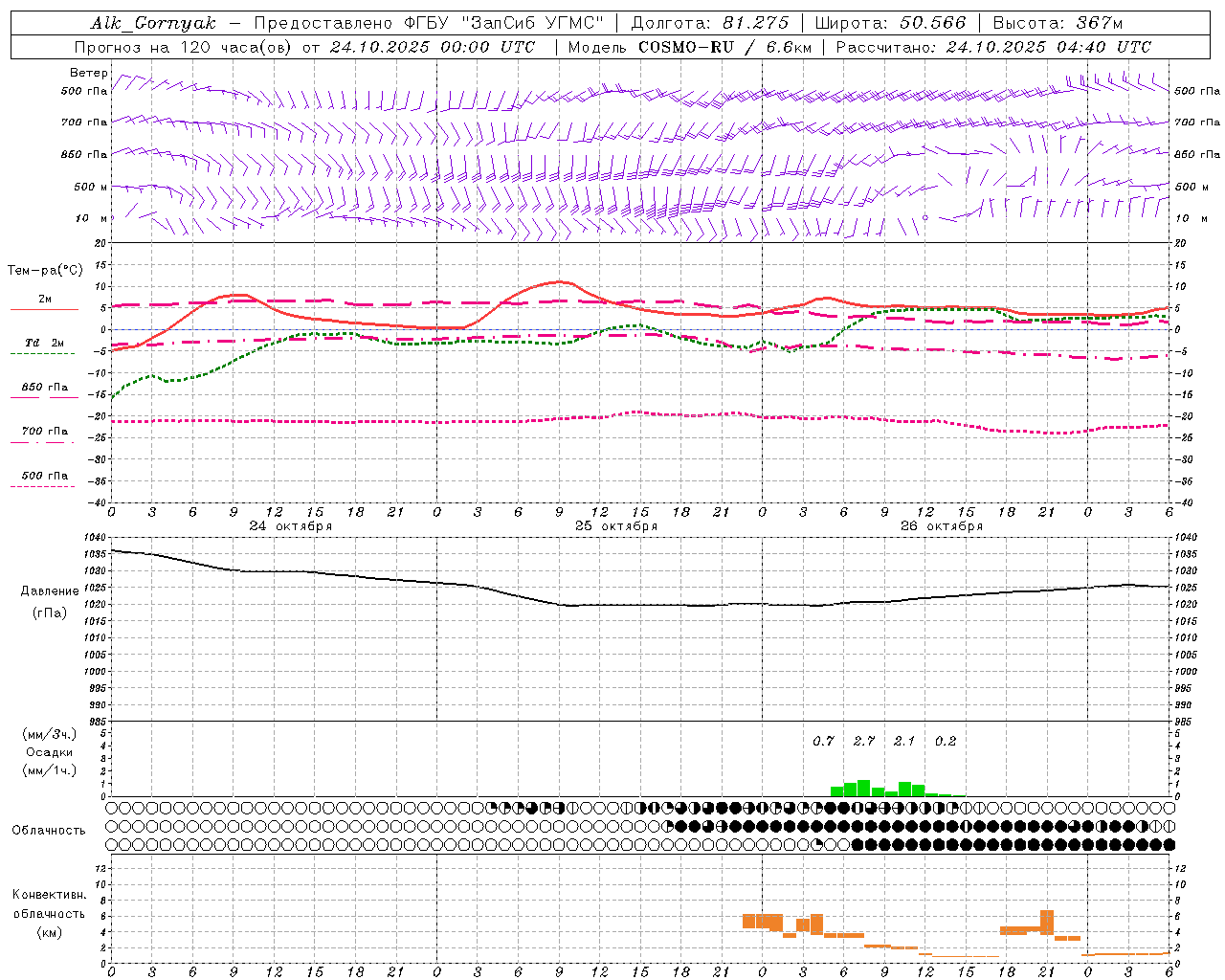The height and width of the screenshot is (980, 1225).
Task: Click the 2.1 precipitation total
Action: pos(904,742)
